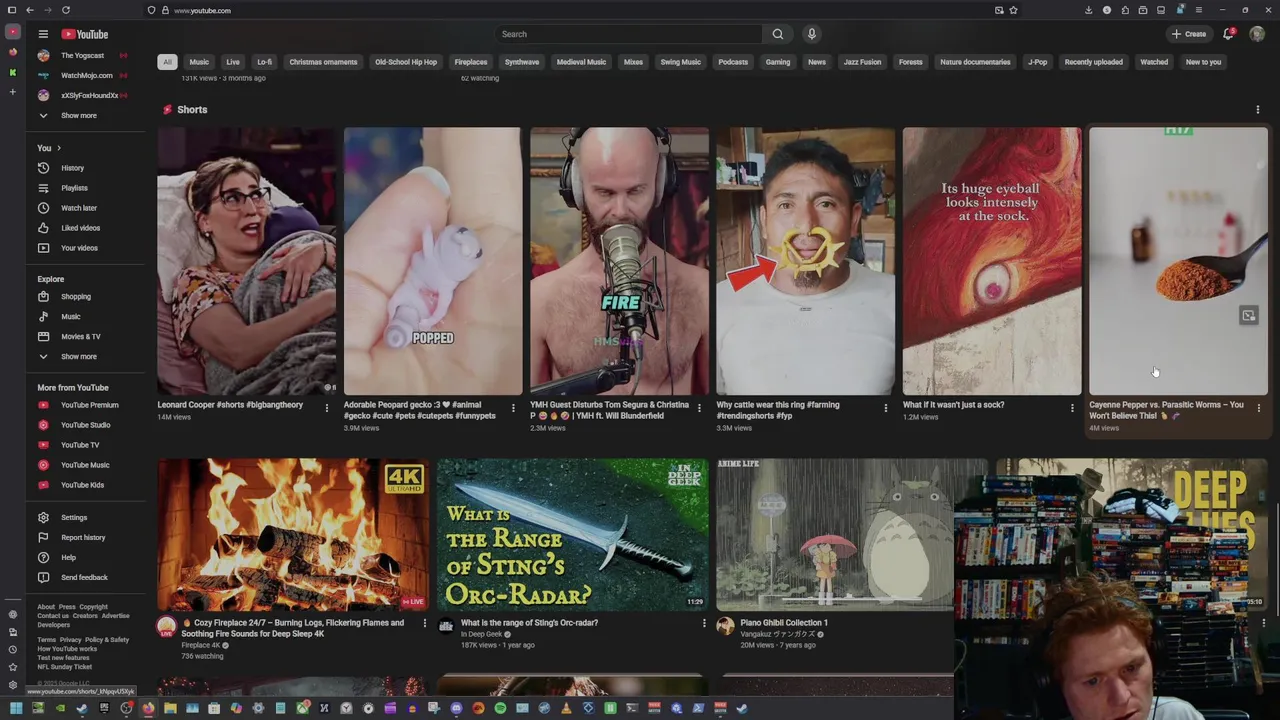
Task: Open Shorts shelf three-dot options
Action: coord(1258,110)
